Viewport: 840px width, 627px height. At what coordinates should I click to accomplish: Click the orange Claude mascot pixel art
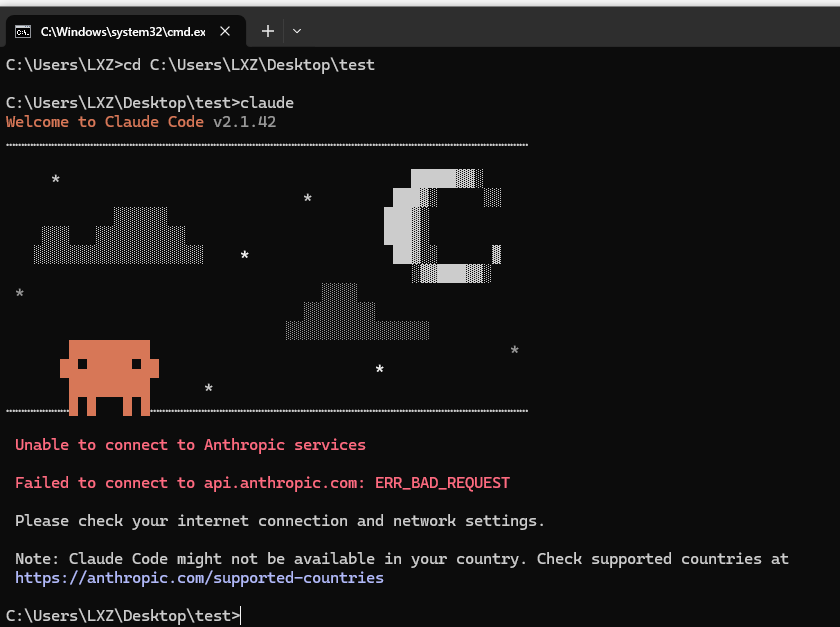(109, 377)
